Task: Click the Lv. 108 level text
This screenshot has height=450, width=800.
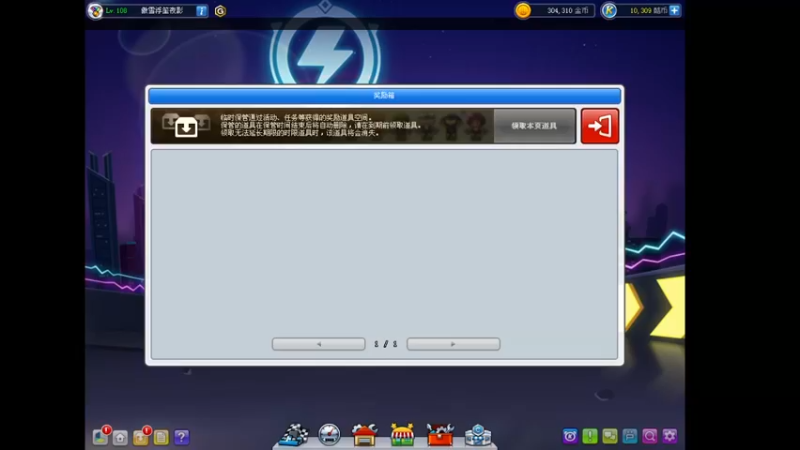Action: click(116, 10)
